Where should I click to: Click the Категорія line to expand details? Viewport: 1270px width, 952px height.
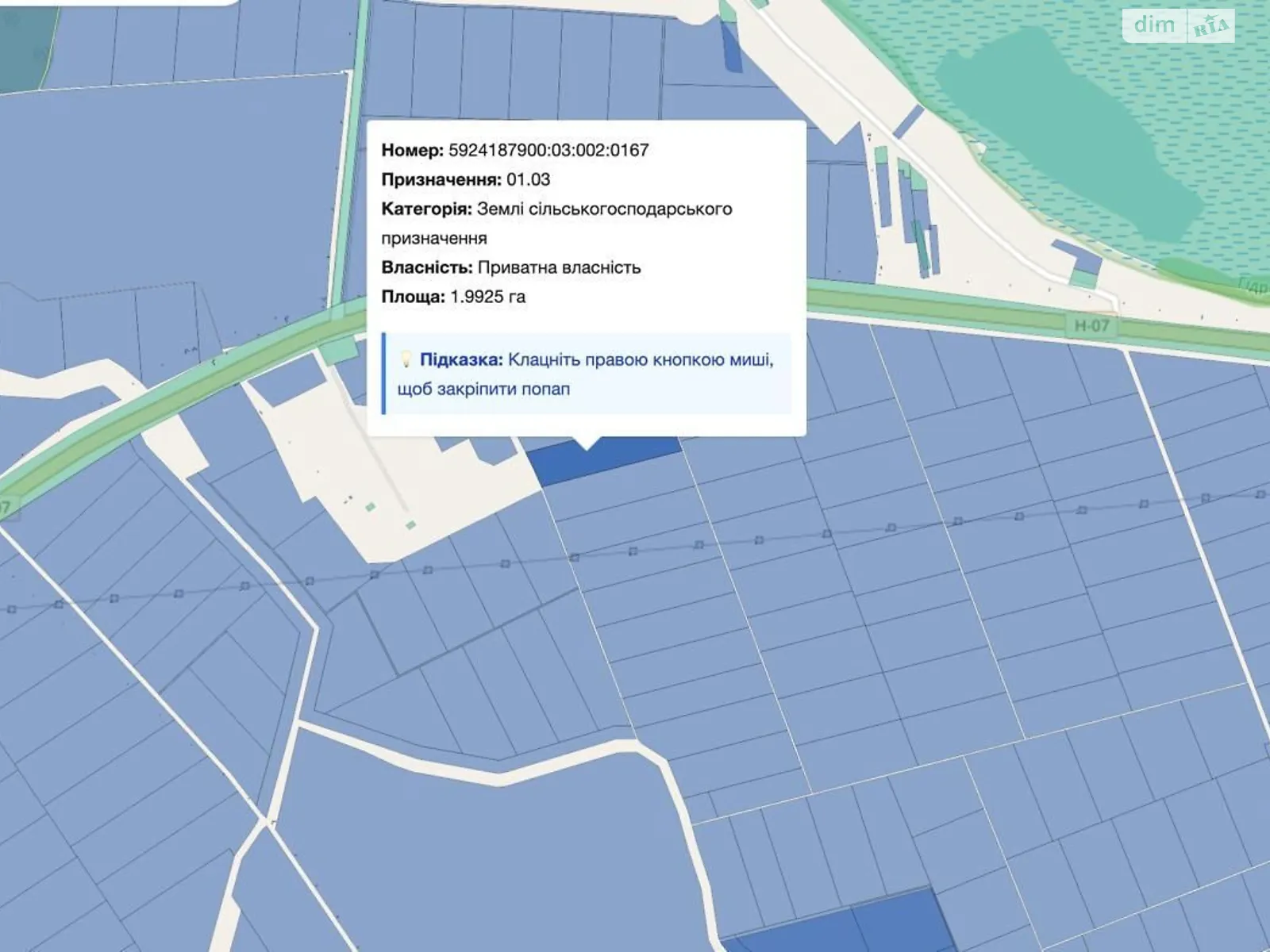(x=556, y=210)
